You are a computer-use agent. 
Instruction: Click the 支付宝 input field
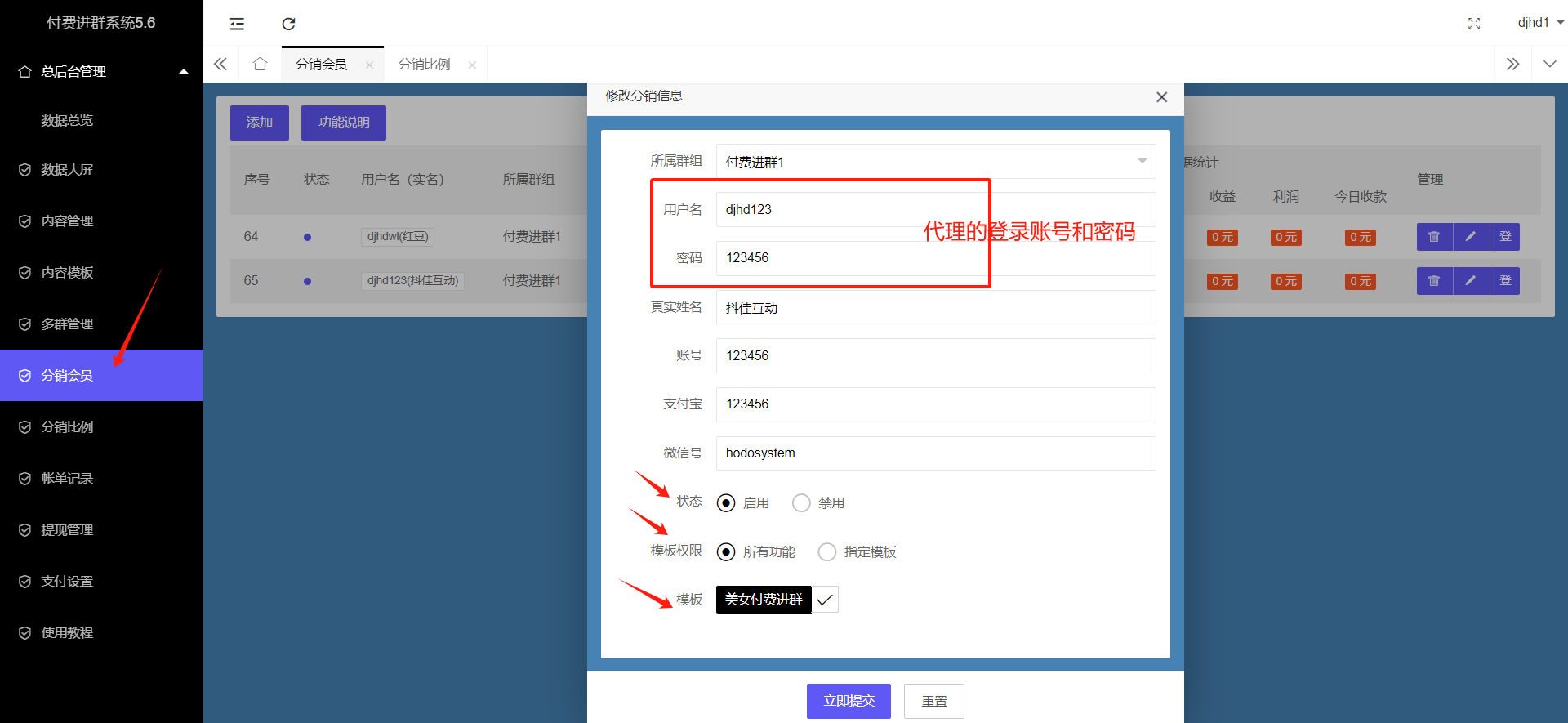coord(936,404)
